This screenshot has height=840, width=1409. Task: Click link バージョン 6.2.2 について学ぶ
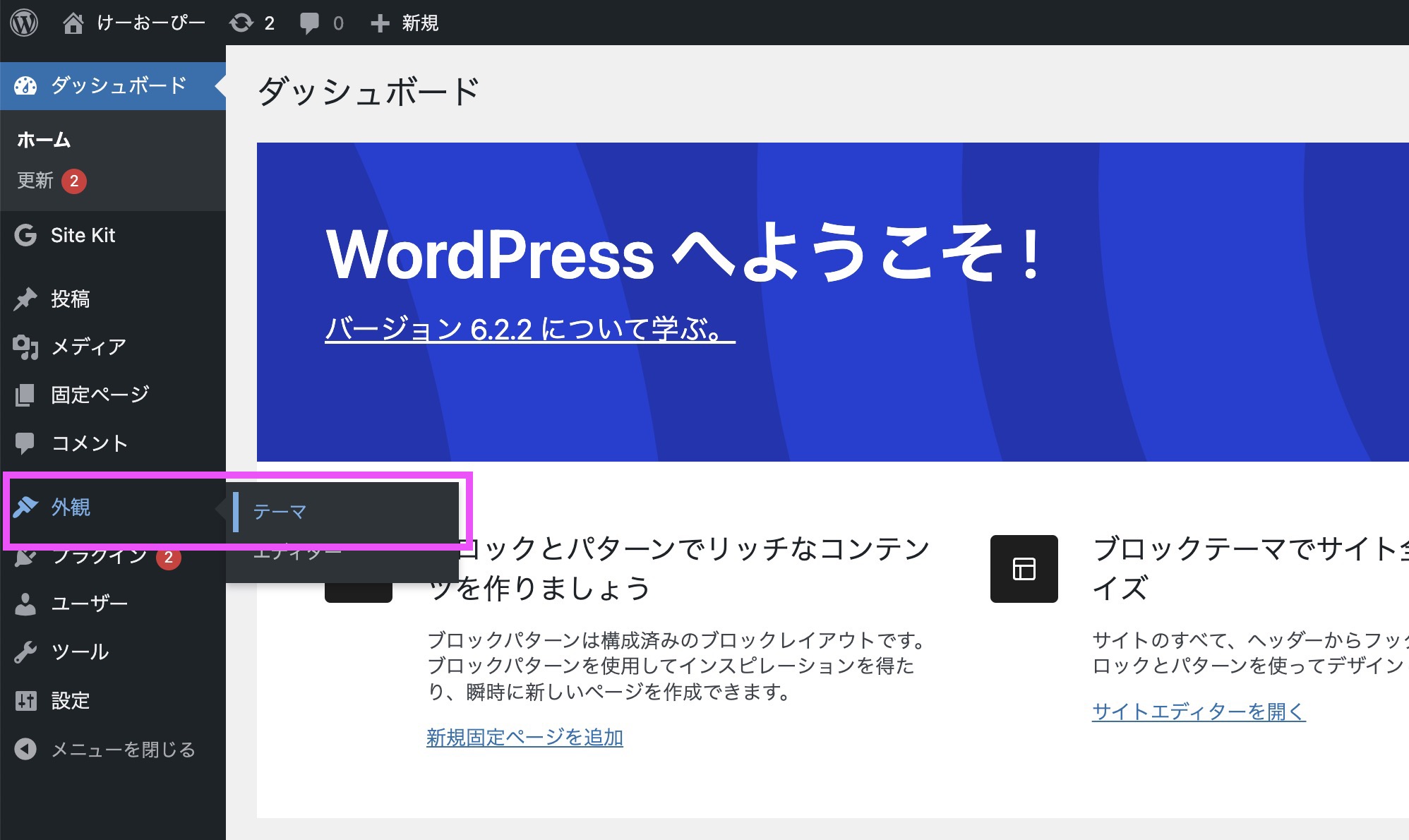(x=529, y=329)
